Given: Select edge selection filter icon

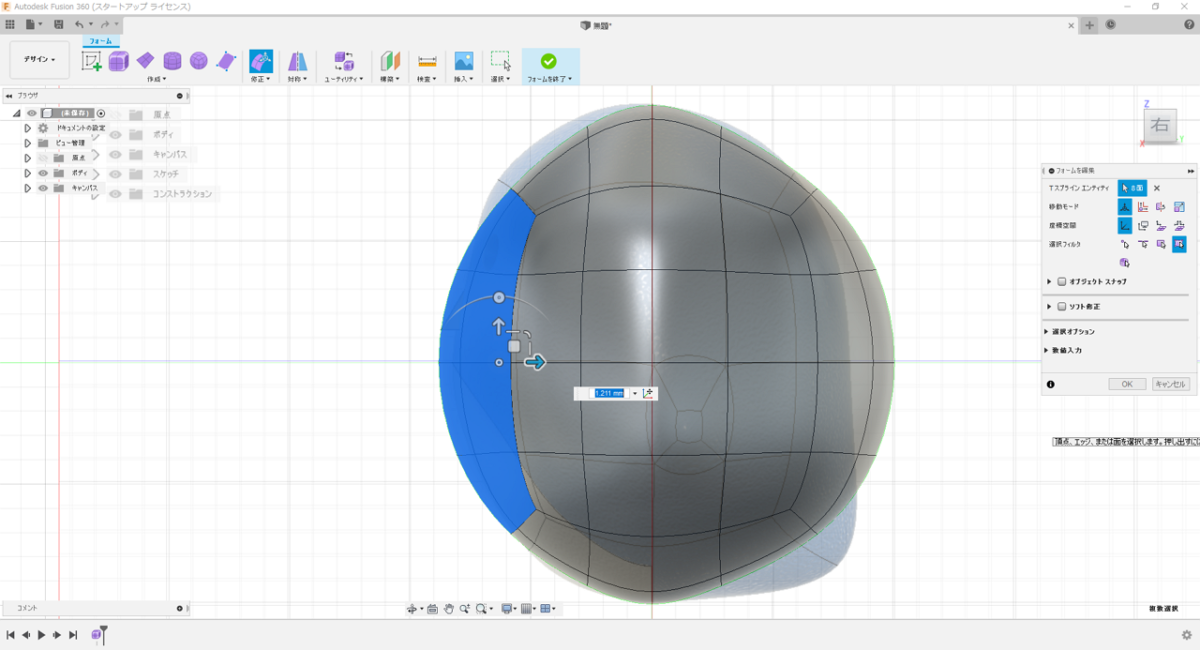Looking at the screenshot, I should tap(1143, 244).
